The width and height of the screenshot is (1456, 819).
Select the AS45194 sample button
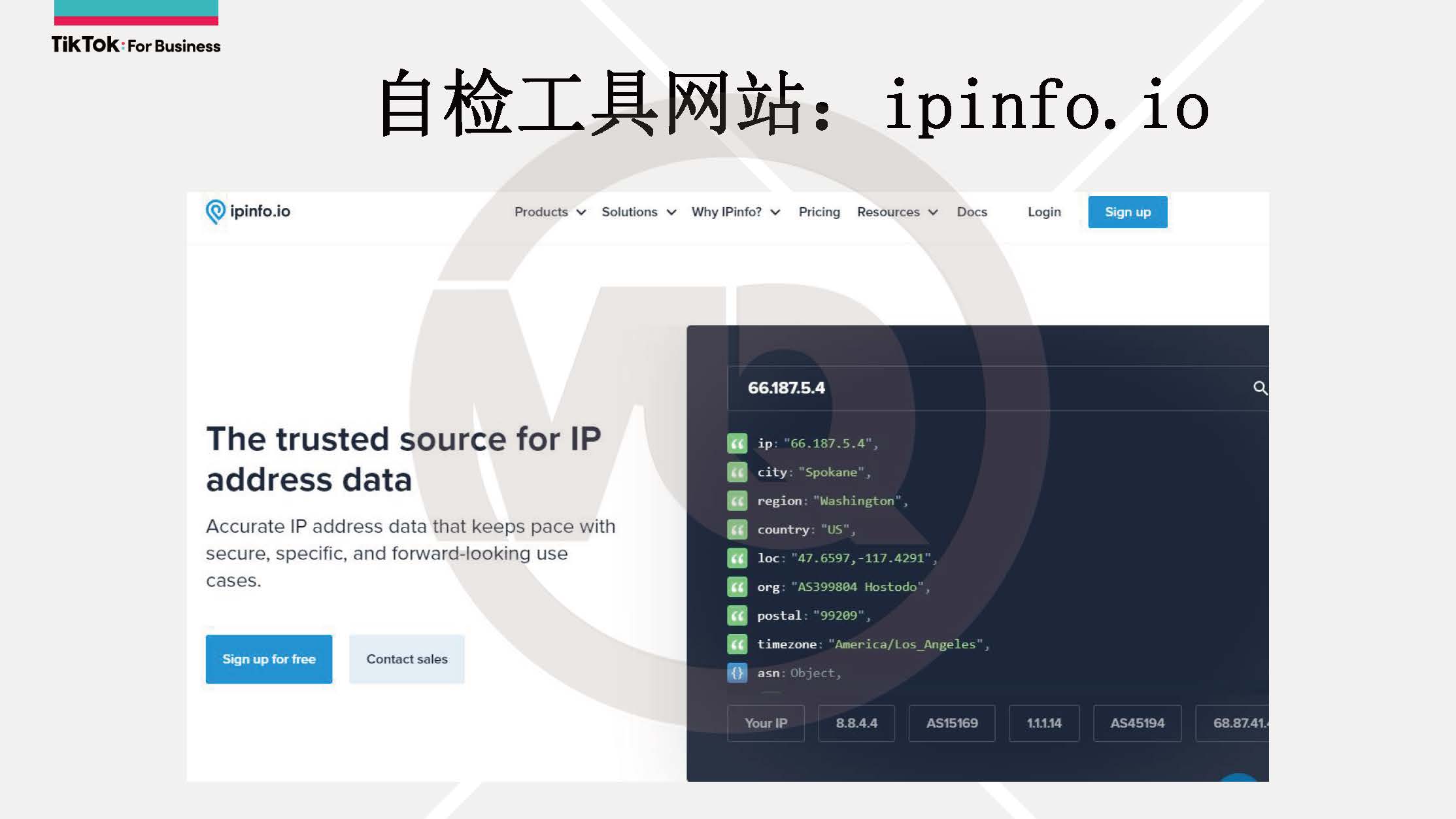(1137, 724)
